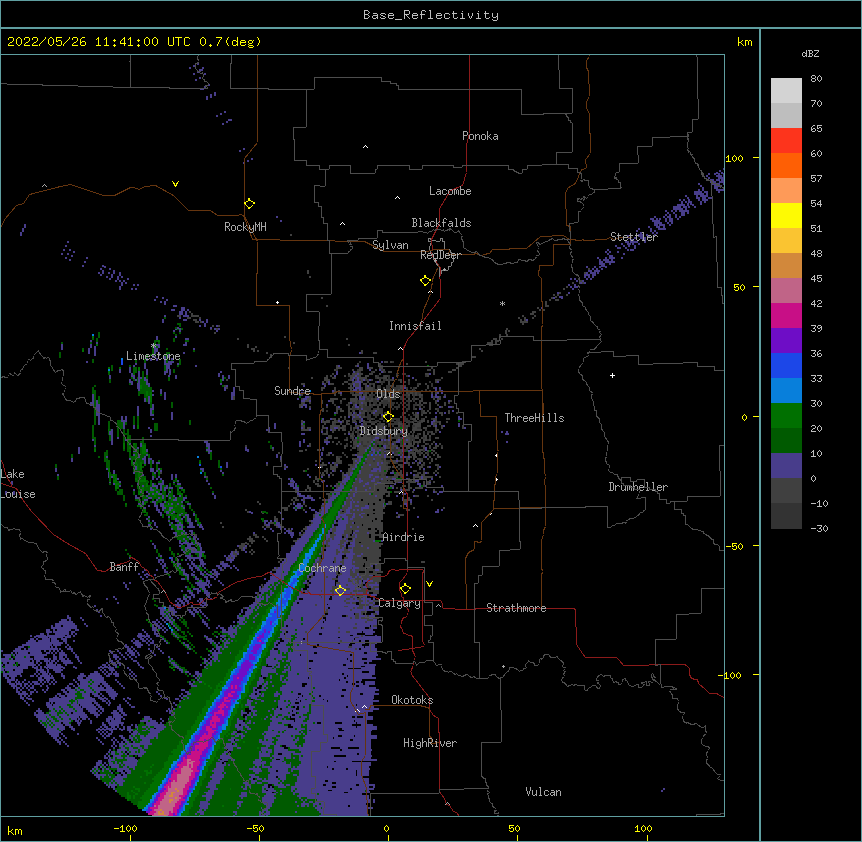Click the Airdrie city label
The width and height of the screenshot is (862, 842).
tap(403, 537)
